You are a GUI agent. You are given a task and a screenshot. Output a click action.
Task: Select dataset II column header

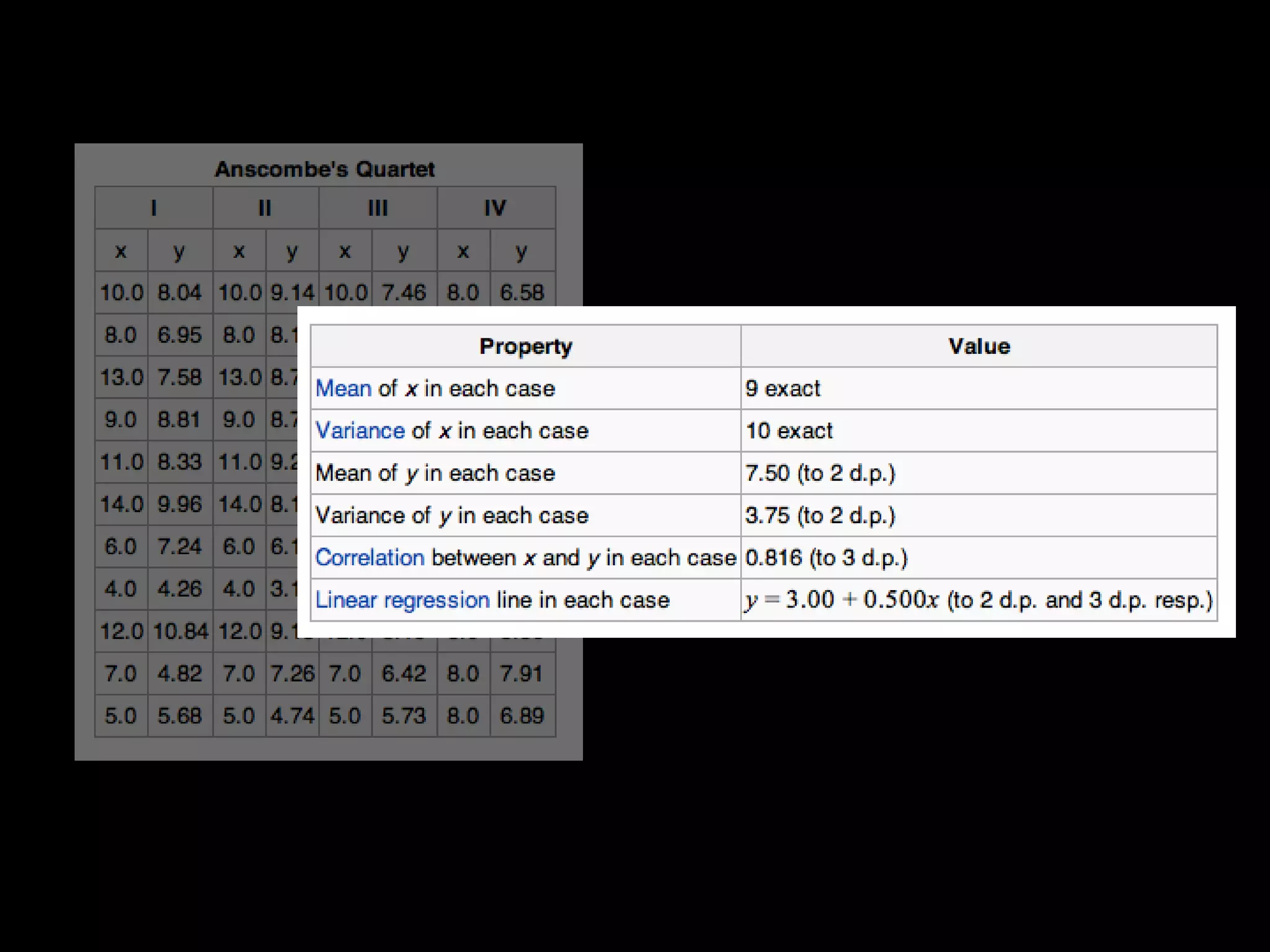coord(265,208)
